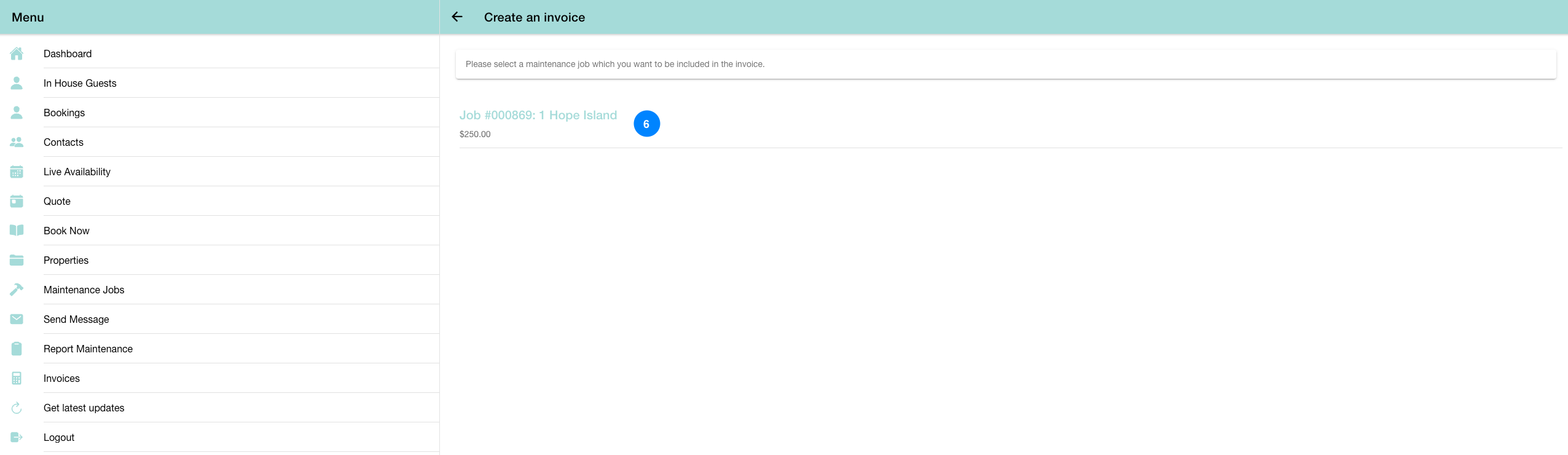1568x455 pixels.
Task: Select Quote from the side menu
Action: coord(57,201)
